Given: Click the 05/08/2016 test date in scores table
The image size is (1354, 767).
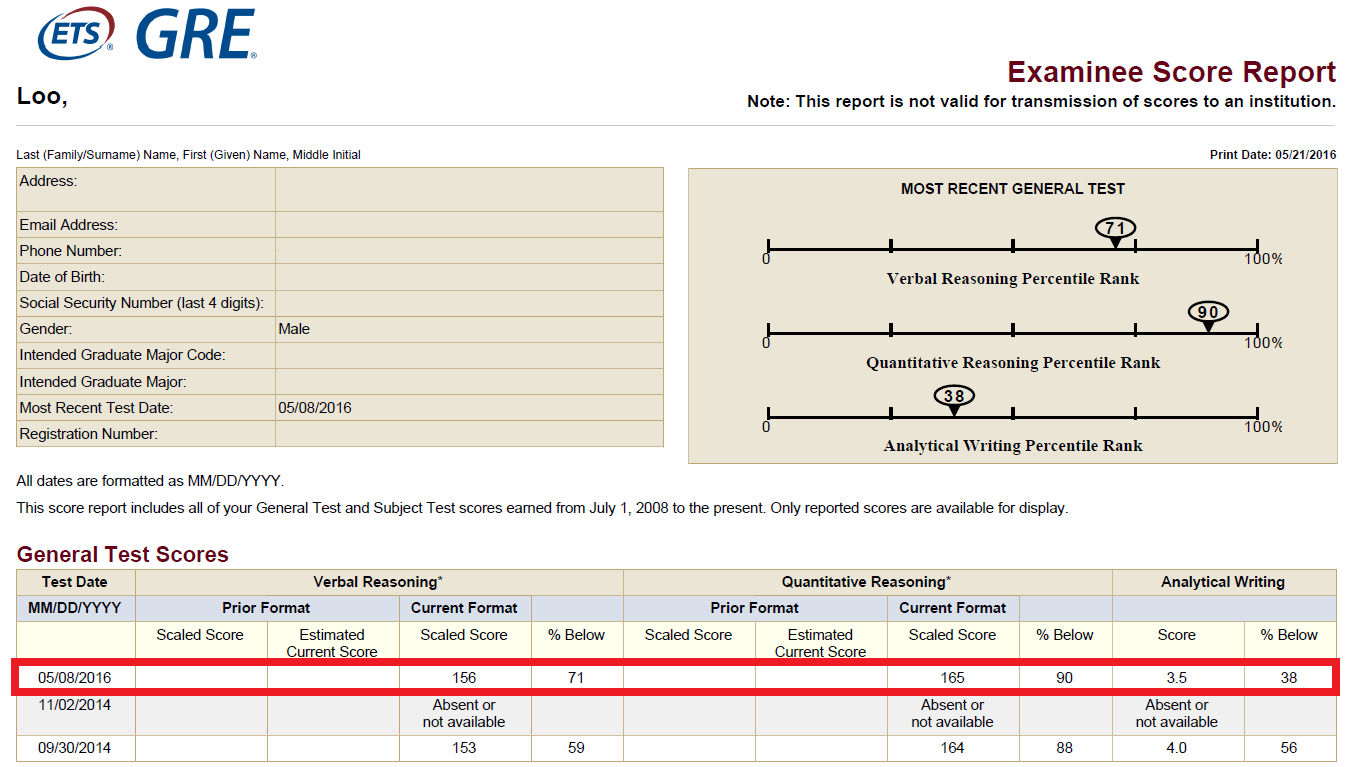Looking at the screenshot, I should (75, 678).
